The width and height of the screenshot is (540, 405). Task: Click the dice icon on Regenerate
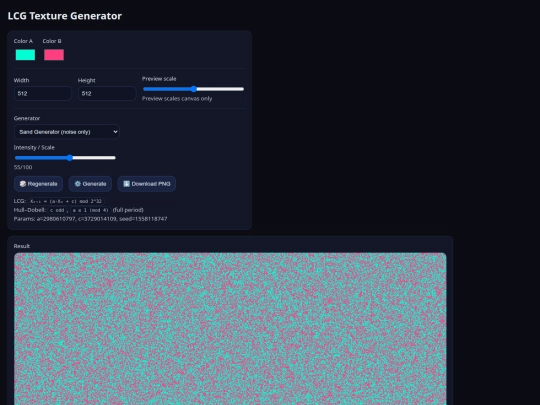coord(23,184)
